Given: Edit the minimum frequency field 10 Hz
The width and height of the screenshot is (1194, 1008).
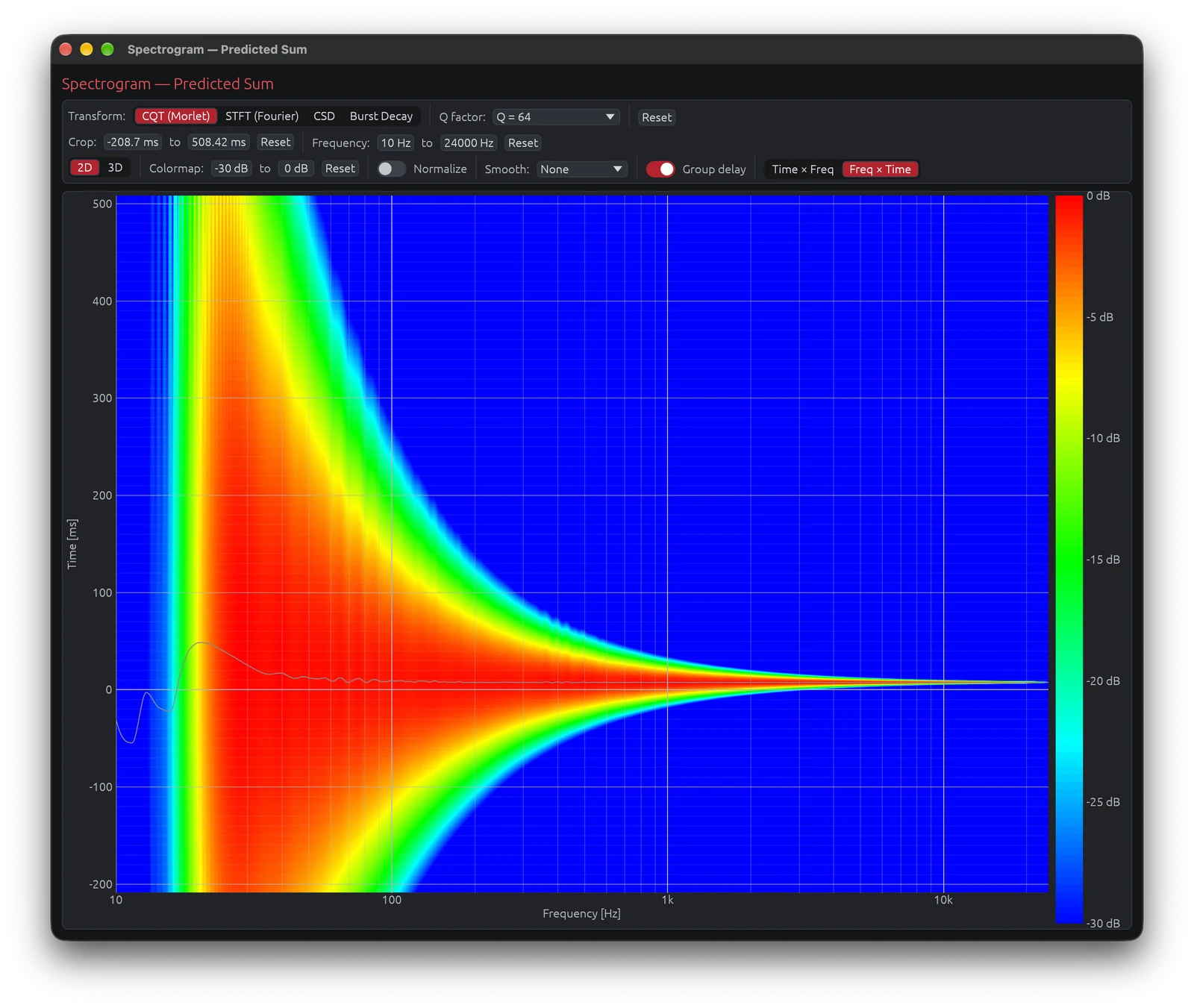Looking at the screenshot, I should point(396,143).
